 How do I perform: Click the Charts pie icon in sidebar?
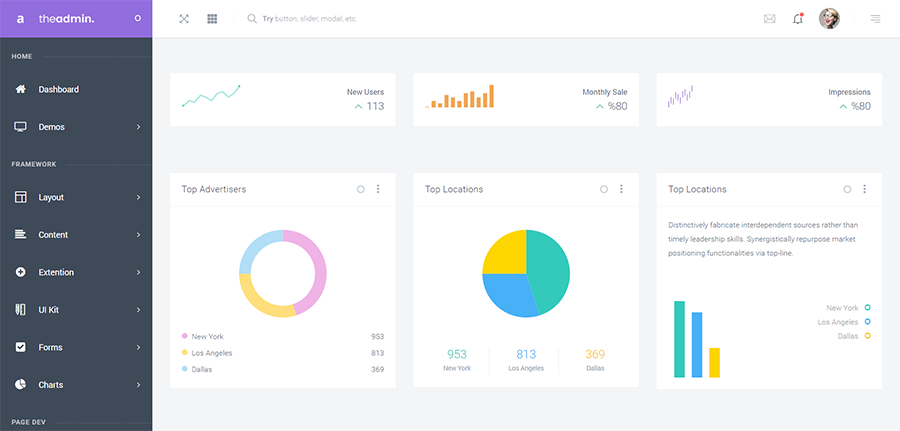[x=21, y=385]
